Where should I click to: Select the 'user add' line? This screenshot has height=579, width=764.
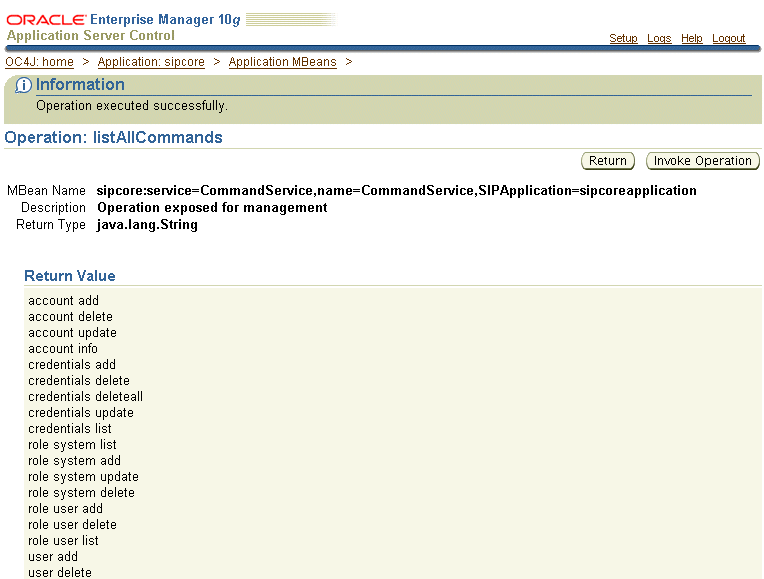tap(53, 557)
